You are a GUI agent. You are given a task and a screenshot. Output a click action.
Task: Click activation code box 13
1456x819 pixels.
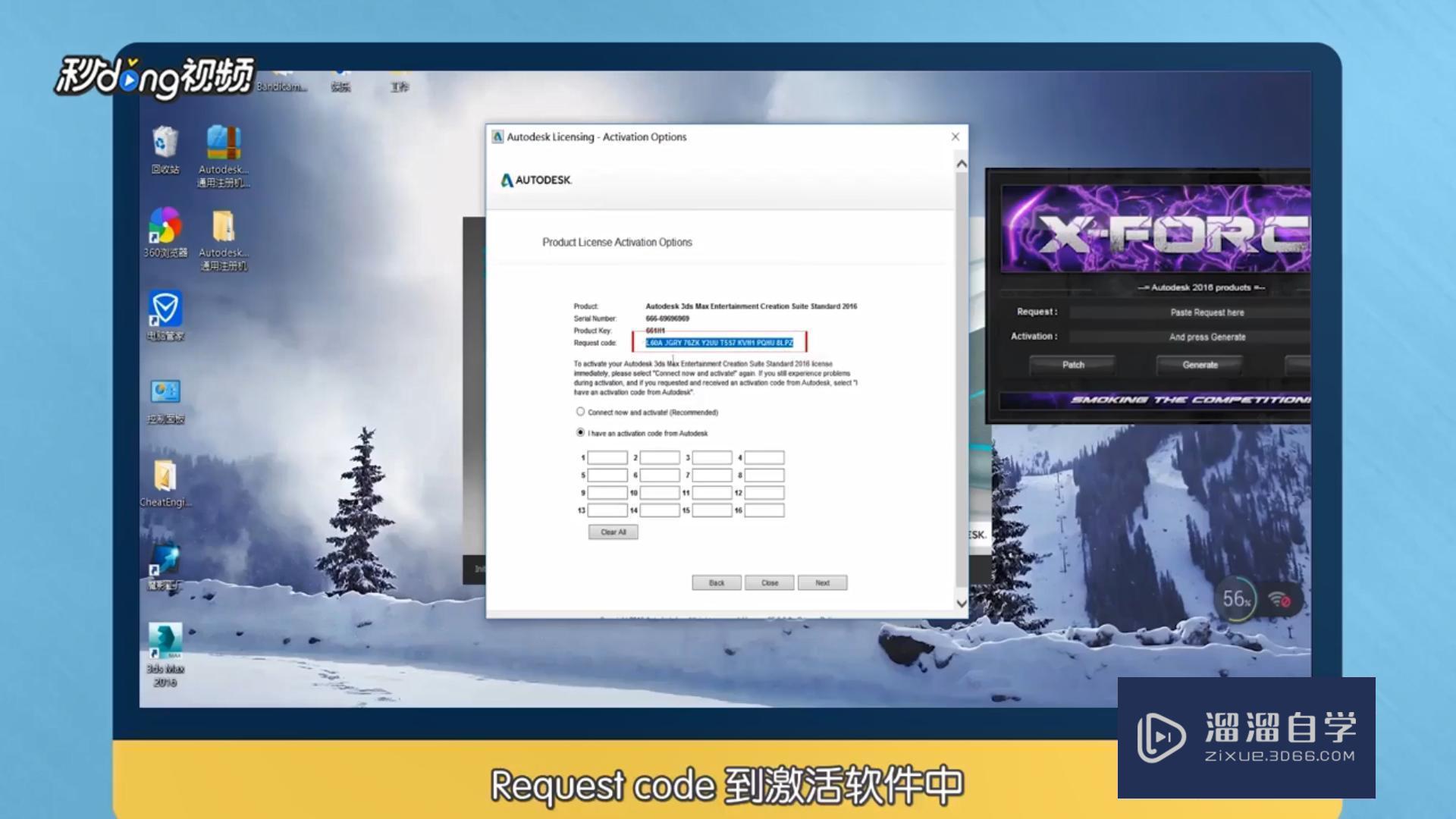607,510
